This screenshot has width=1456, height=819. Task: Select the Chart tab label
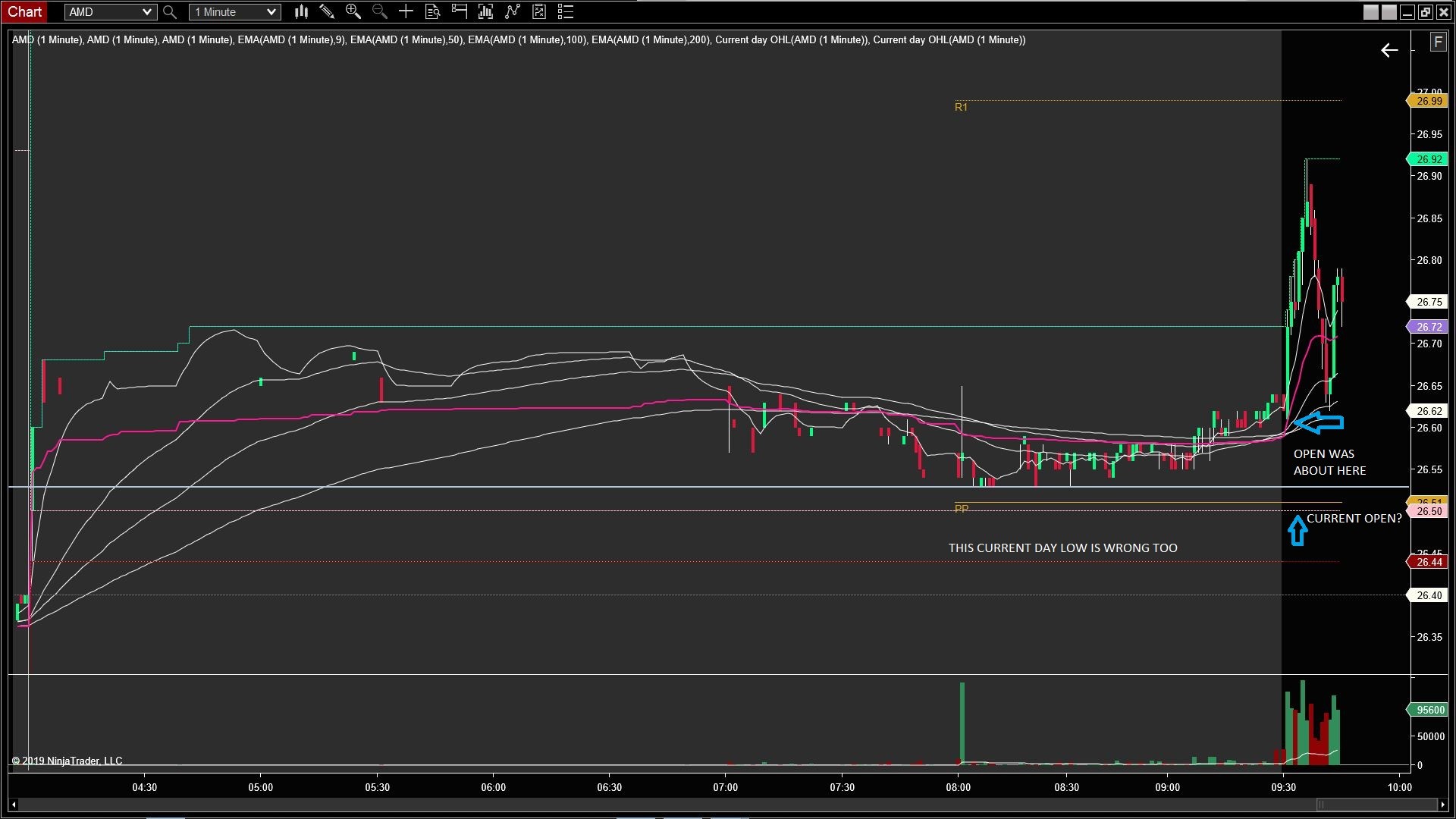click(x=25, y=11)
